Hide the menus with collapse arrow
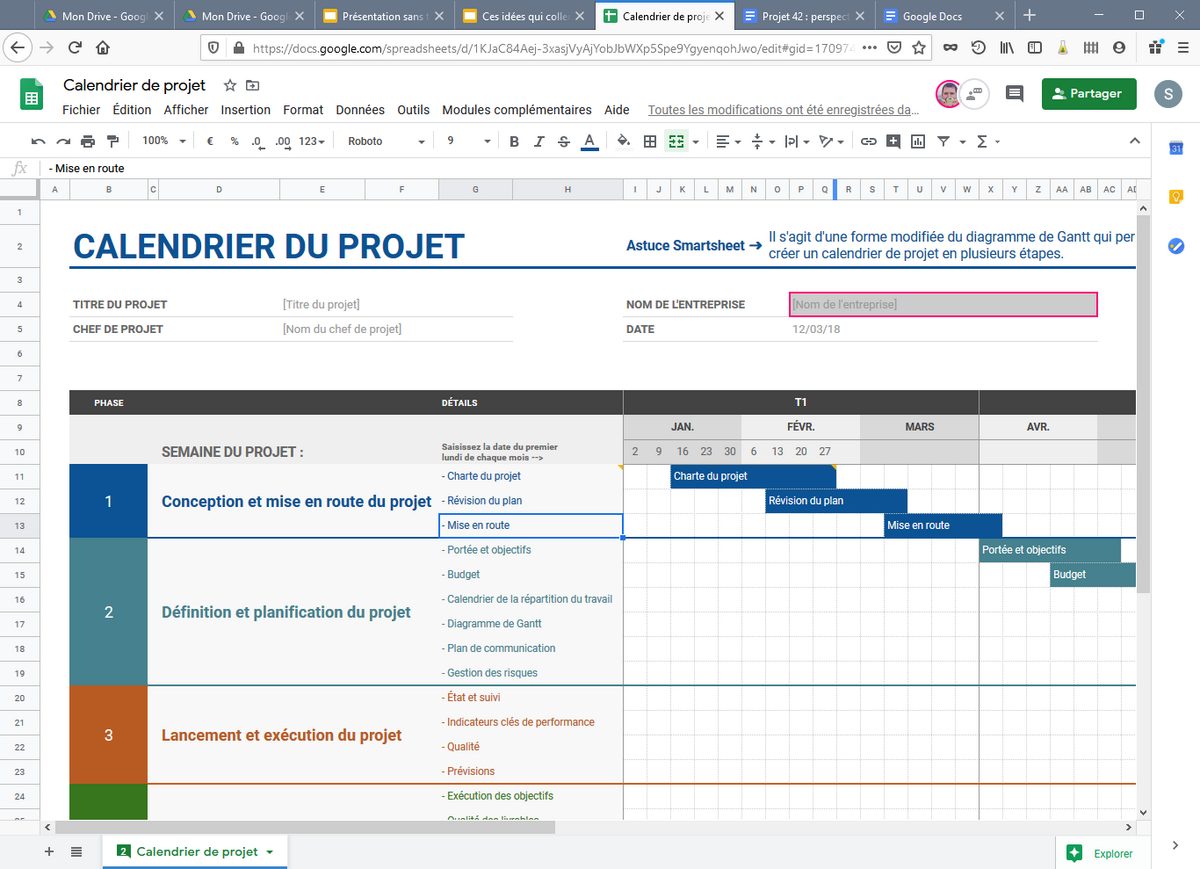The height and width of the screenshot is (869, 1200). 1134,141
